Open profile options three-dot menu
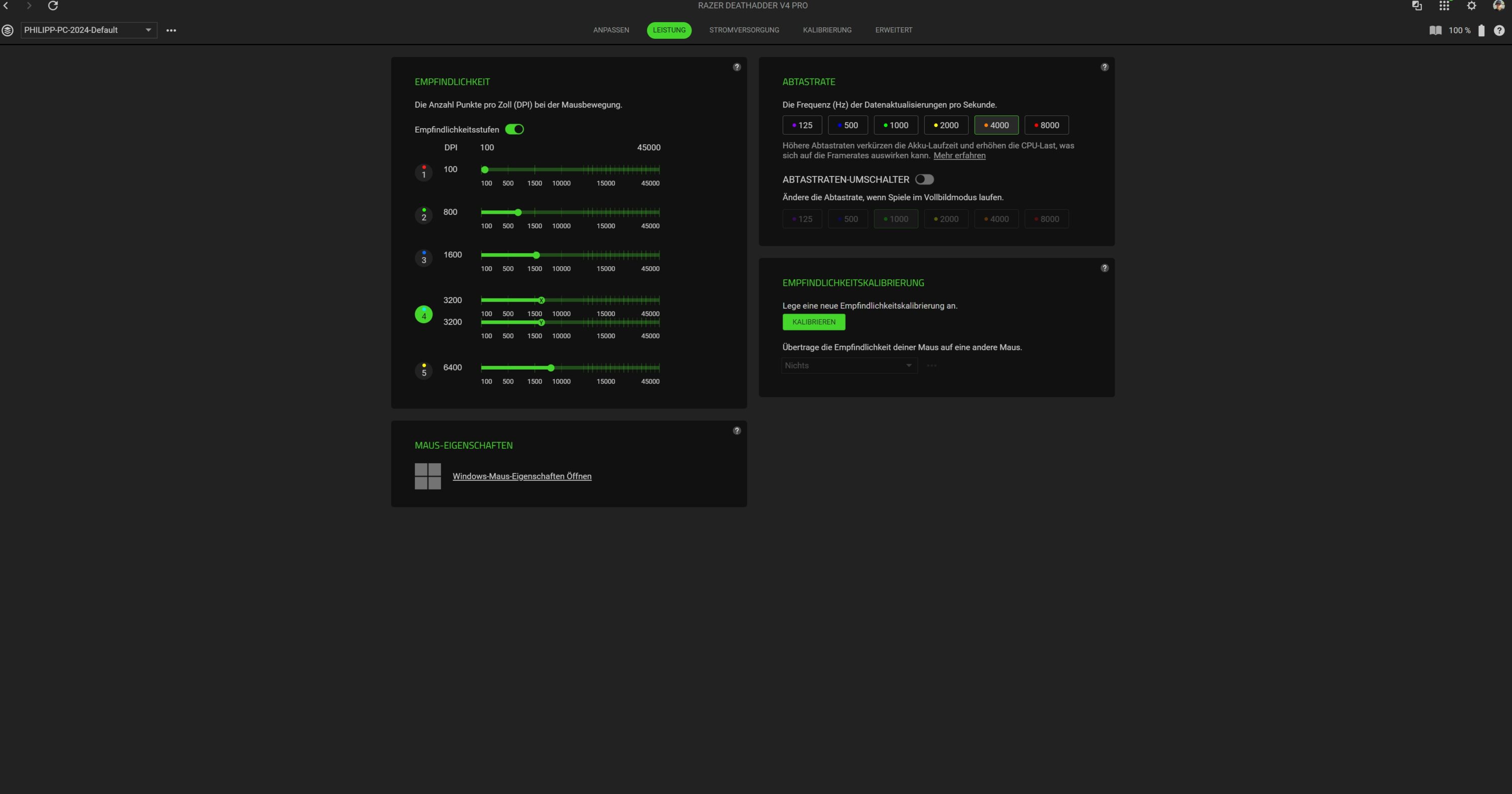The image size is (1512, 794). pyautogui.click(x=171, y=31)
